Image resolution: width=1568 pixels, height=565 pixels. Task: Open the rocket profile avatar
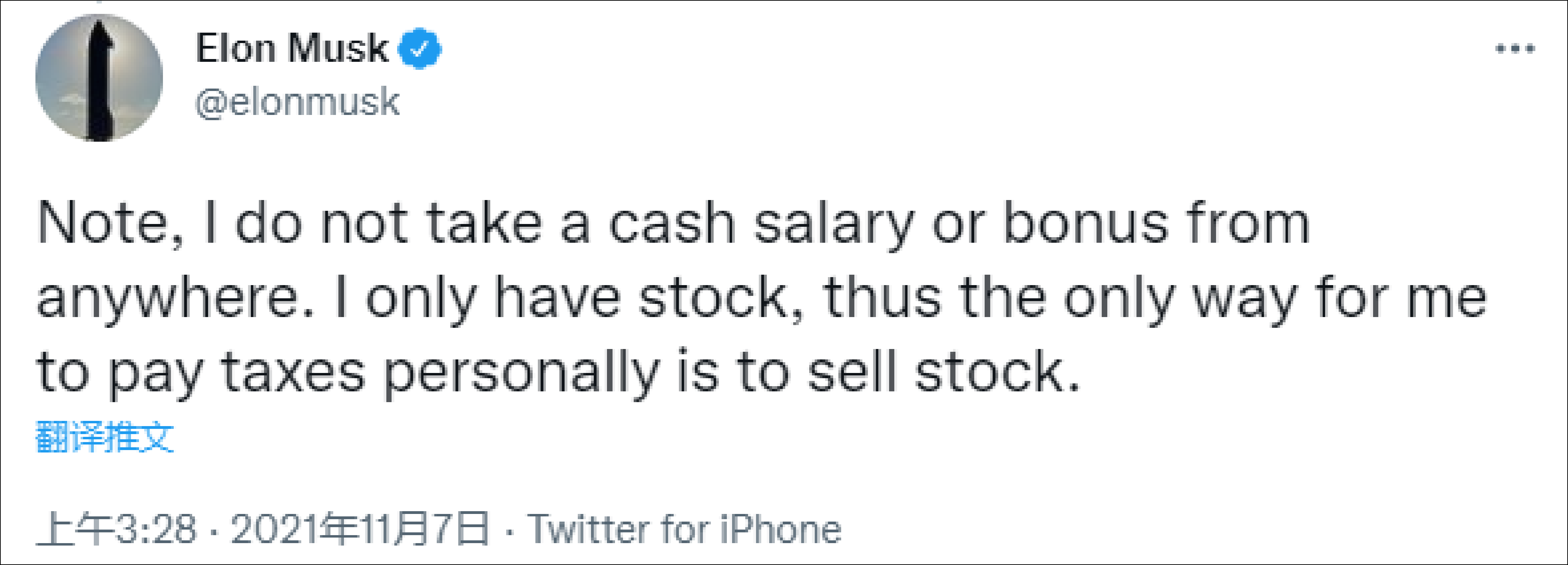[99, 78]
